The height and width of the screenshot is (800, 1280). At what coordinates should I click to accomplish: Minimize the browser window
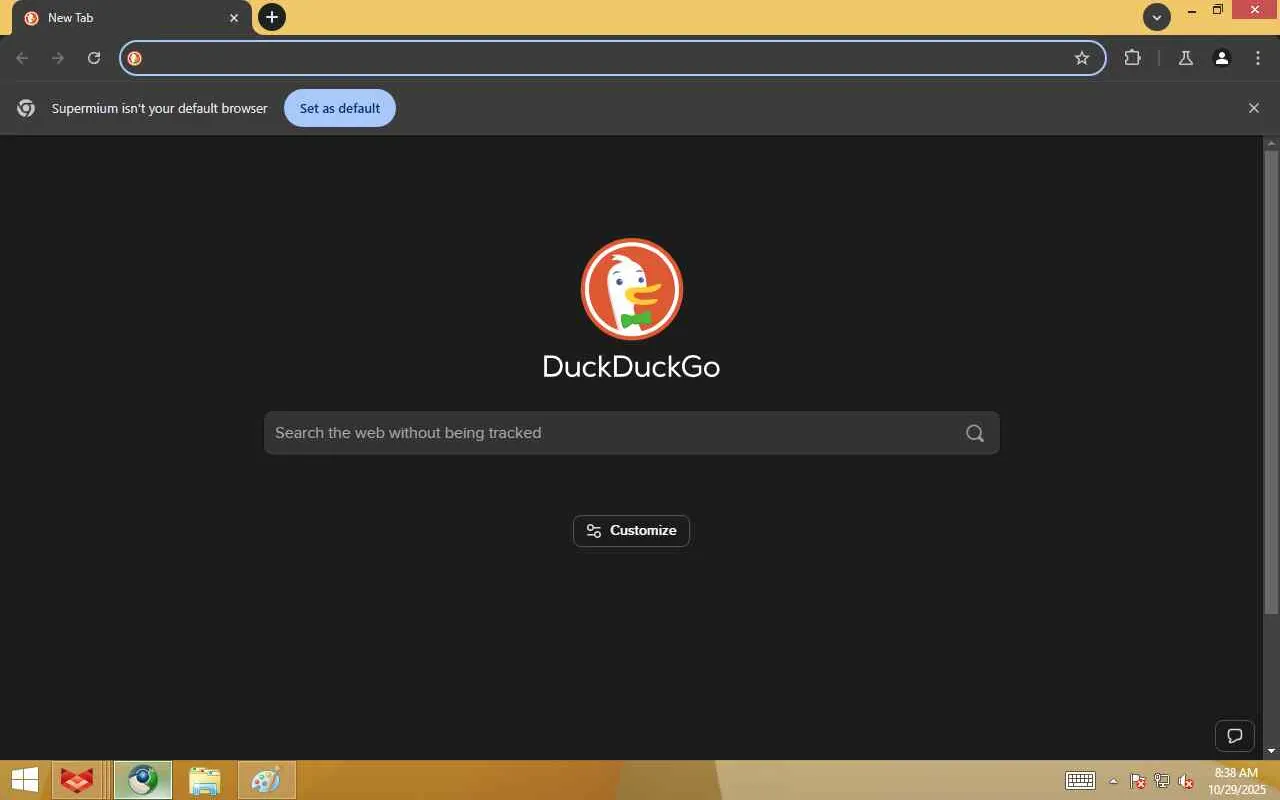coord(1192,10)
